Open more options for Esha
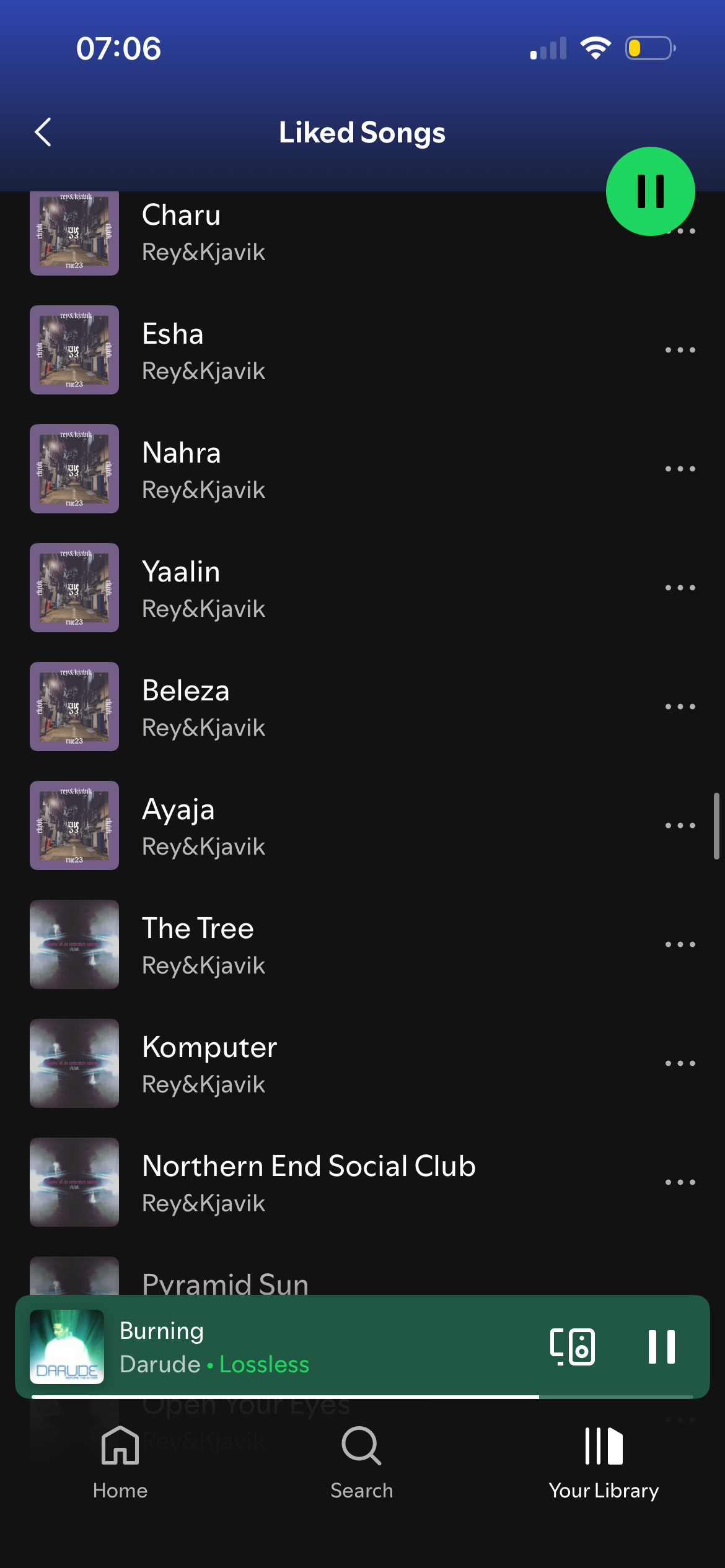The width and height of the screenshot is (725, 1568). (680, 350)
